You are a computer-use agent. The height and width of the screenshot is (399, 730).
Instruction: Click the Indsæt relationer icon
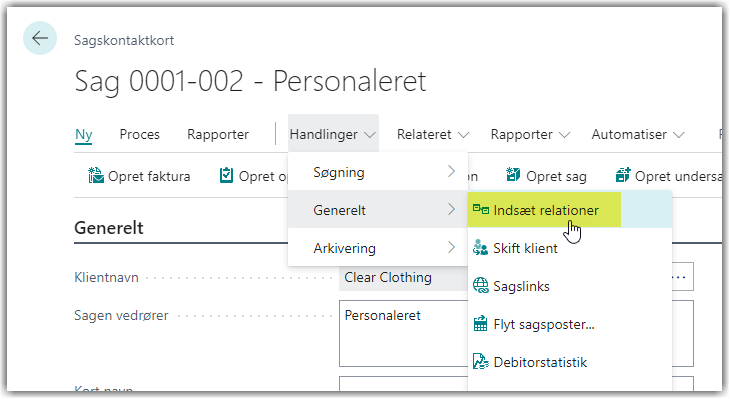[x=480, y=210]
